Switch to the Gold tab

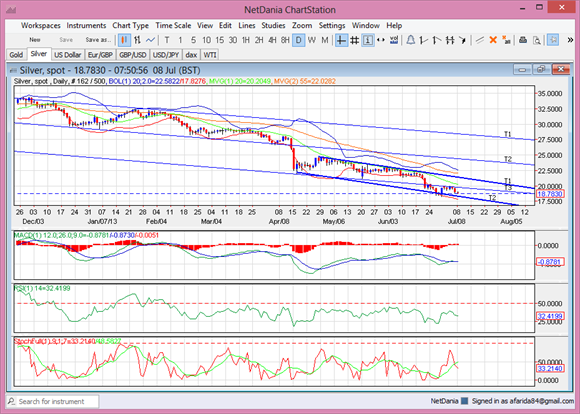pyautogui.click(x=16, y=55)
